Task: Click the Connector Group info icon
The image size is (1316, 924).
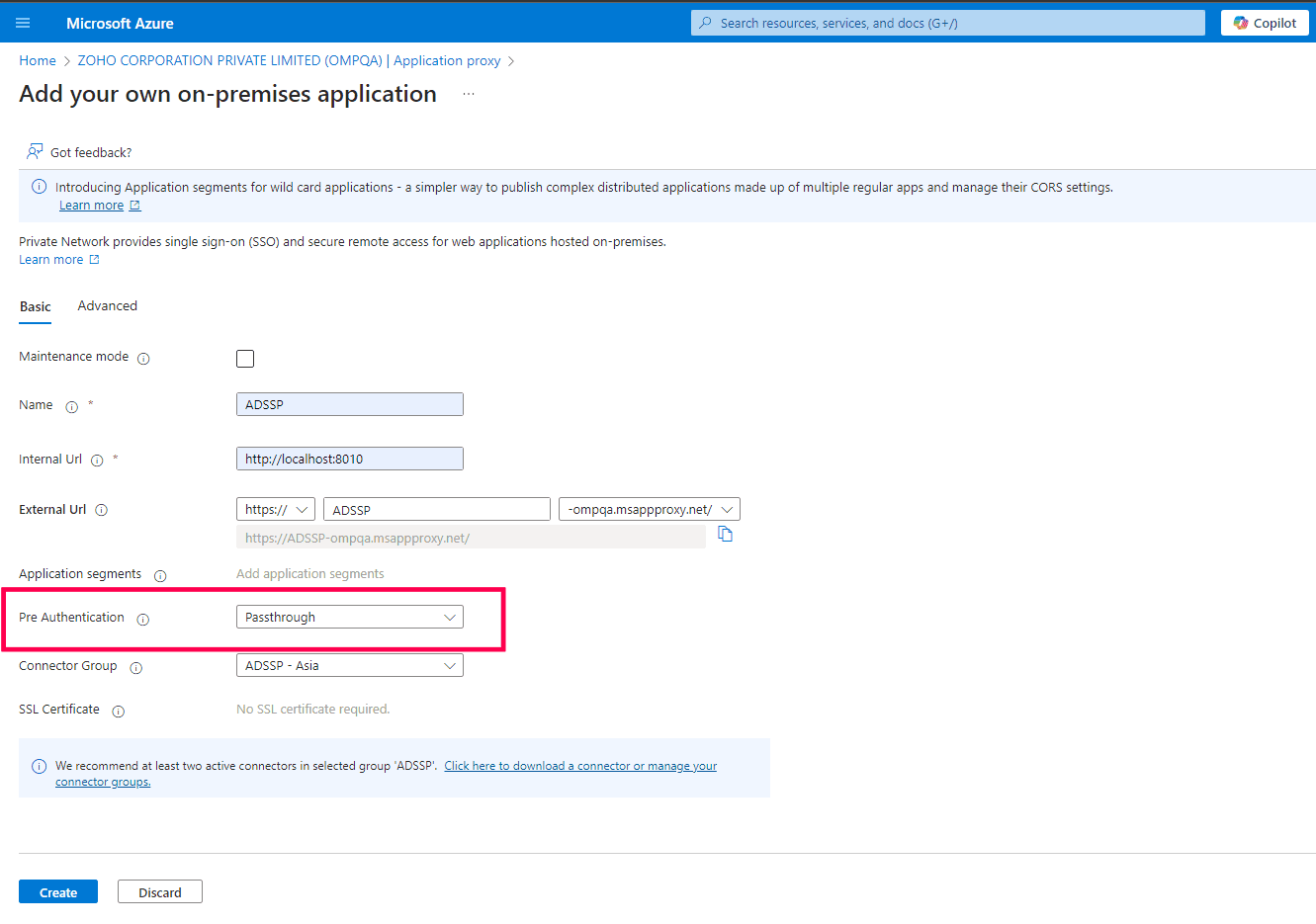Action: click(x=136, y=667)
